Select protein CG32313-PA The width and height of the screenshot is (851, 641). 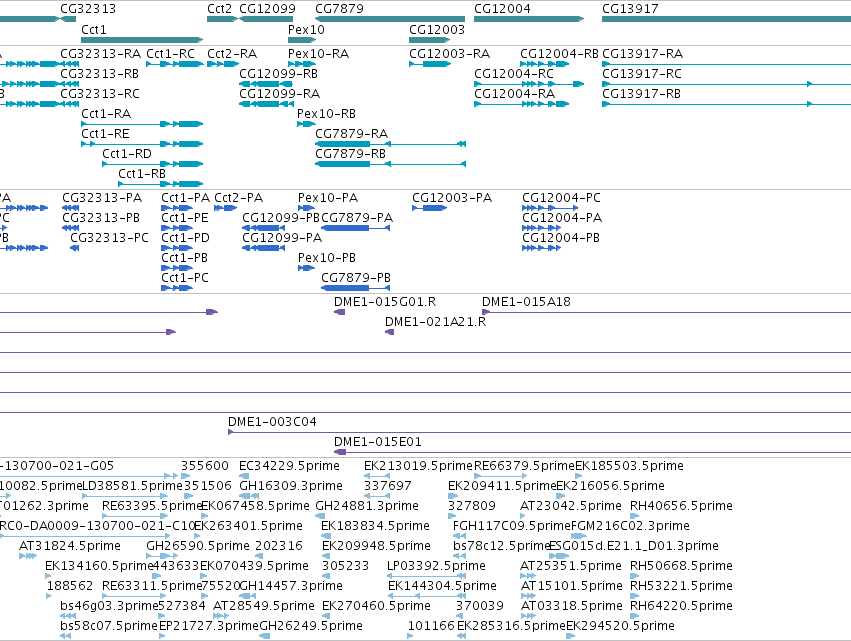(102, 198)
